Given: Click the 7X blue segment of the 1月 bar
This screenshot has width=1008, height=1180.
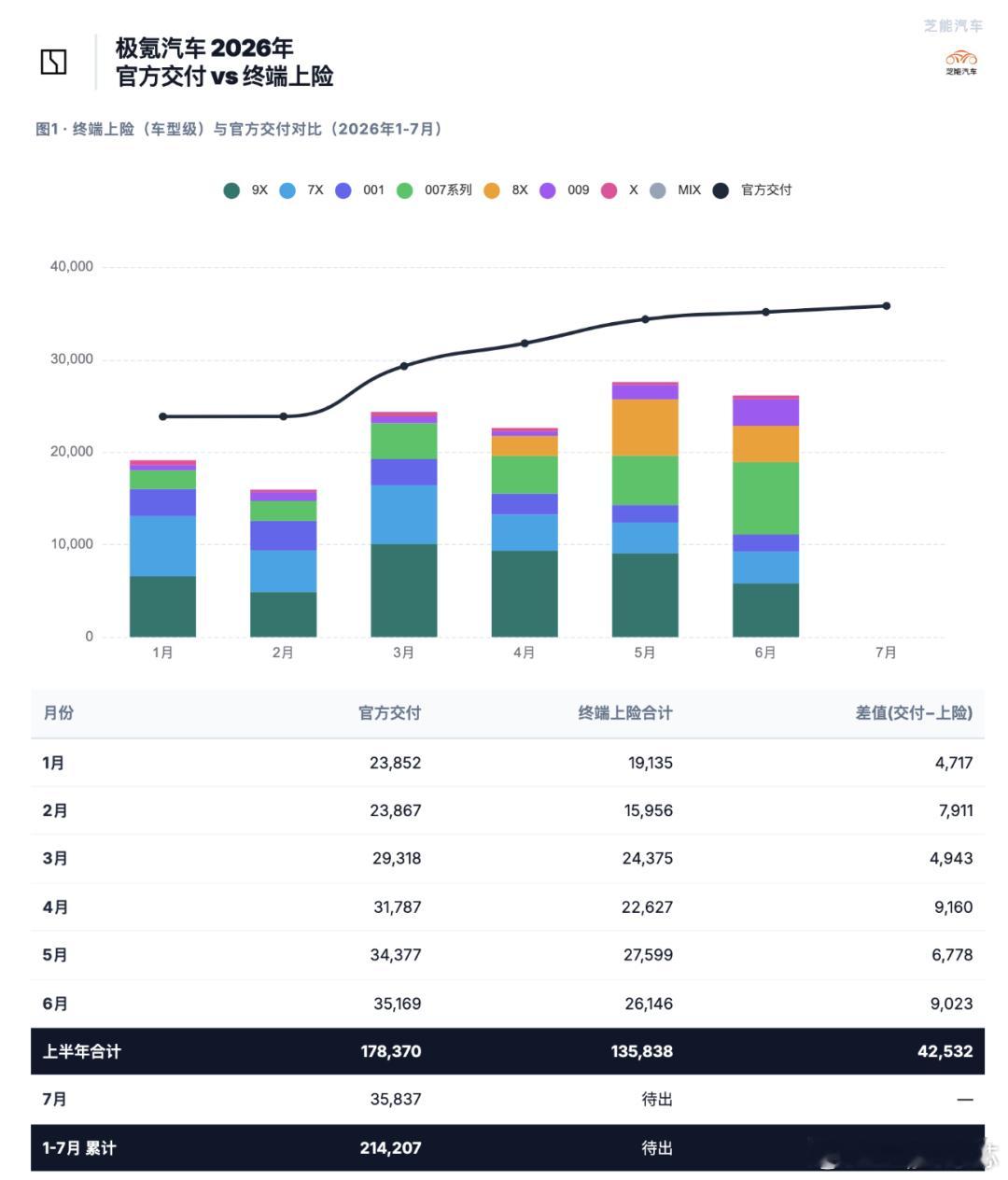Looking at the screenshot, I should 163,546.
